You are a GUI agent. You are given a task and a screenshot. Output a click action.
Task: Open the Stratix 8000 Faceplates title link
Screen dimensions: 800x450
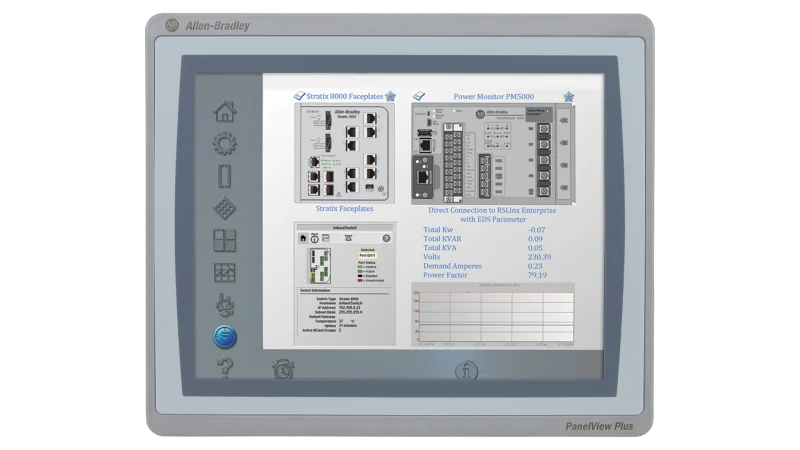[x=345, y=96]
